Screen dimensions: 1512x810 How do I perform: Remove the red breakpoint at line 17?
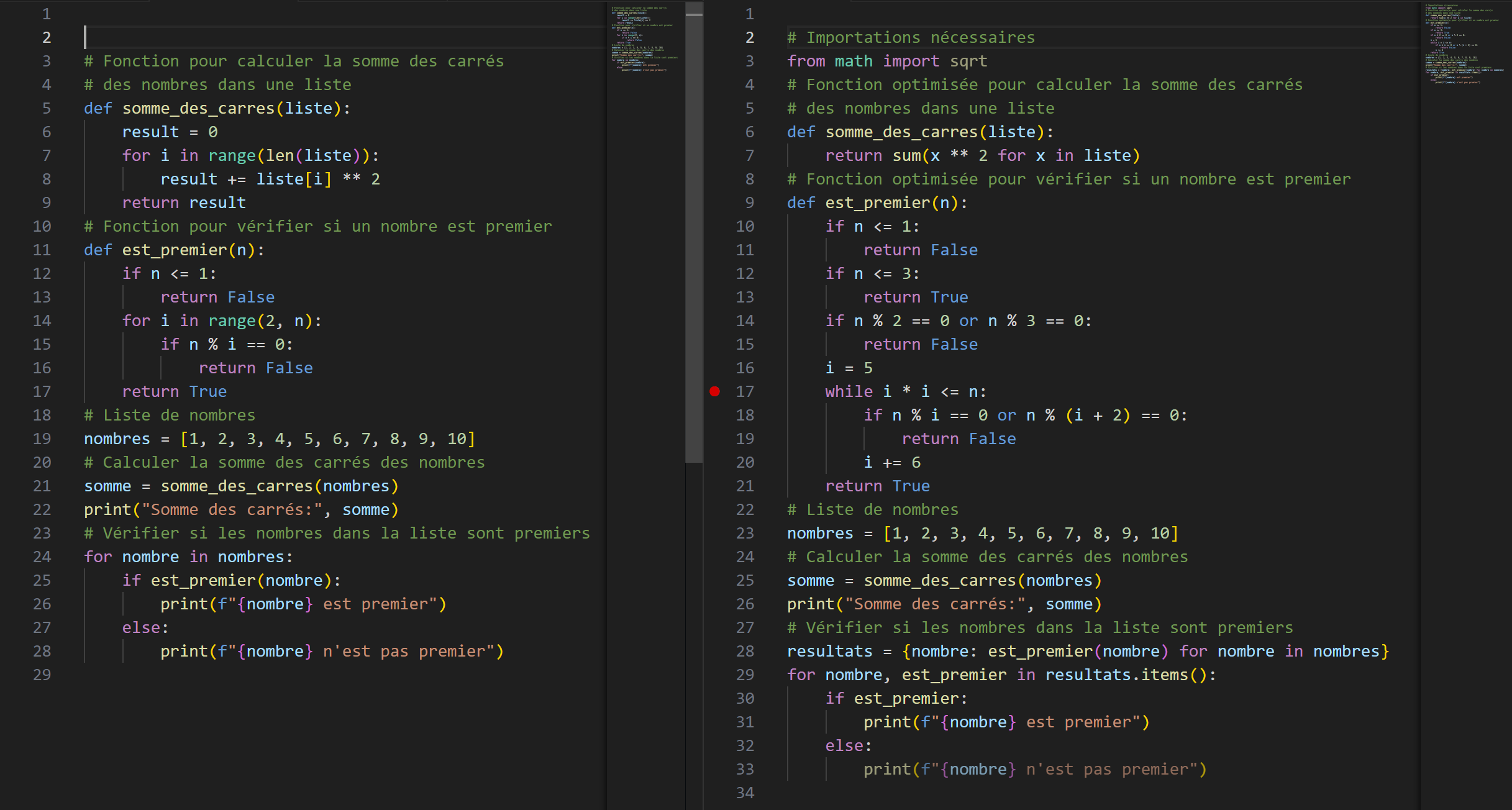click(x=715, y=391)
